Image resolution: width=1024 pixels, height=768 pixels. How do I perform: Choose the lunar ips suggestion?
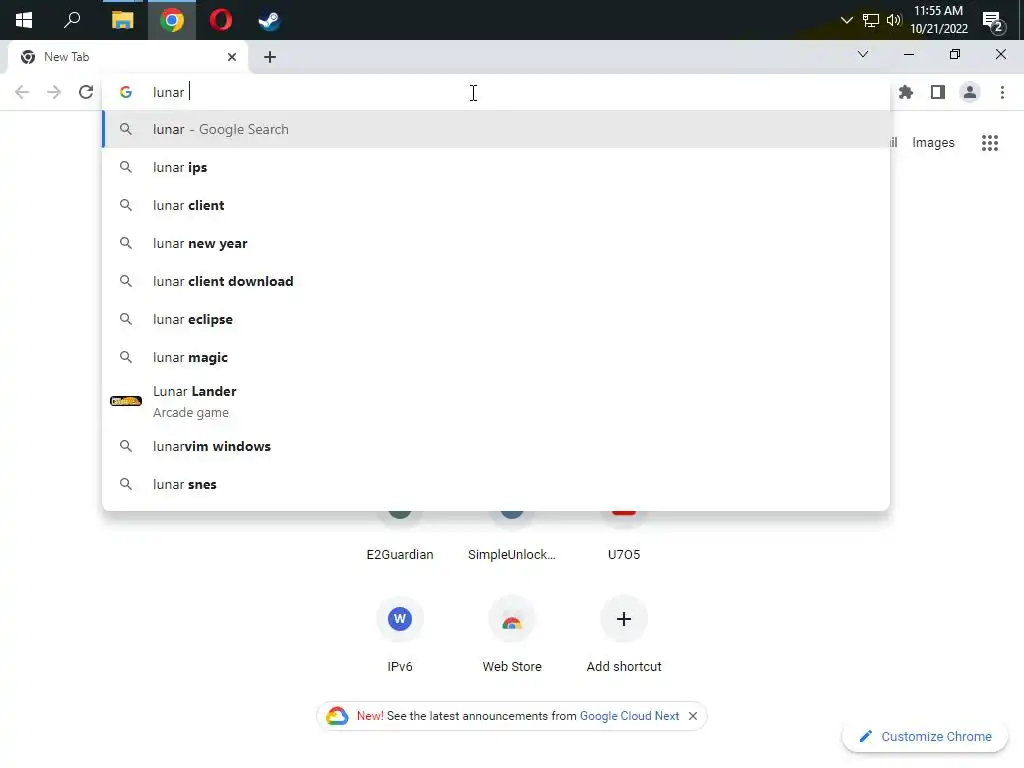(496, 167)
